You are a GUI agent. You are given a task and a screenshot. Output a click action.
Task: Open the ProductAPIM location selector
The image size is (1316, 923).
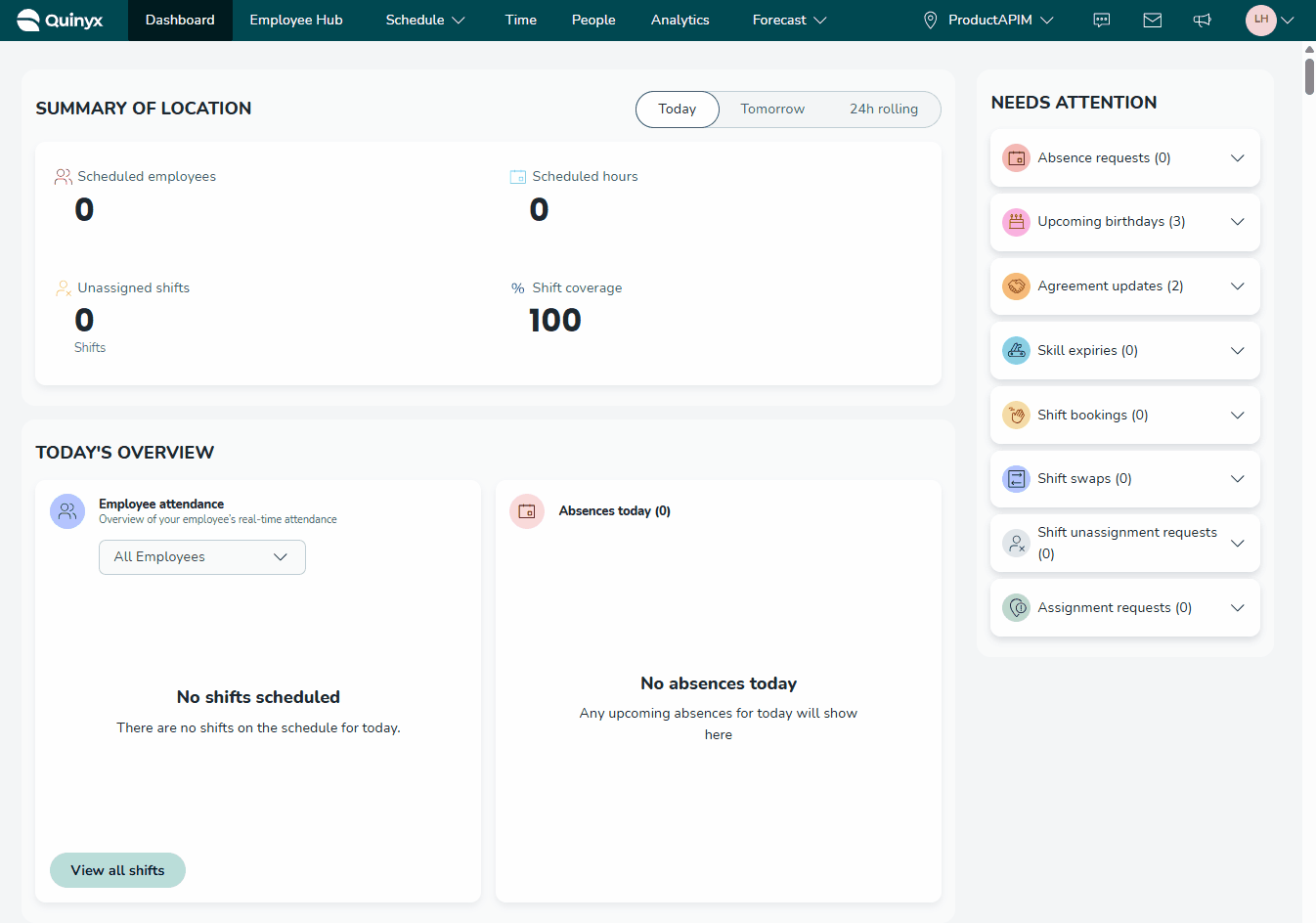coord(988,21)
